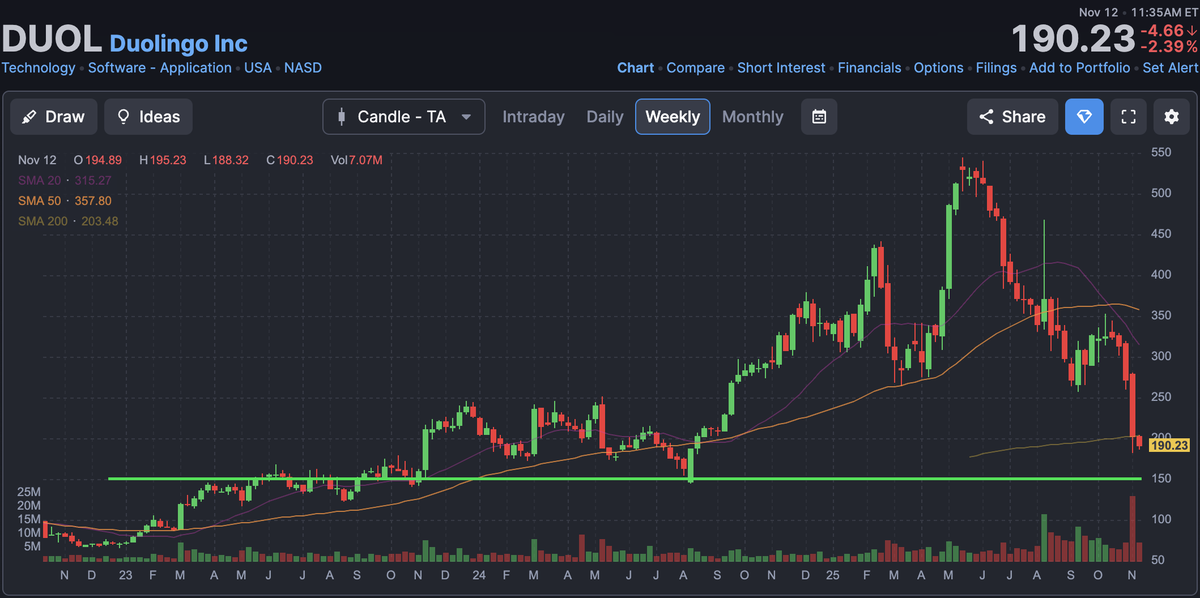The image size is (1200, 598).
Task: Click the blue diamond premium icon
Action: (x=1084, y=117)
